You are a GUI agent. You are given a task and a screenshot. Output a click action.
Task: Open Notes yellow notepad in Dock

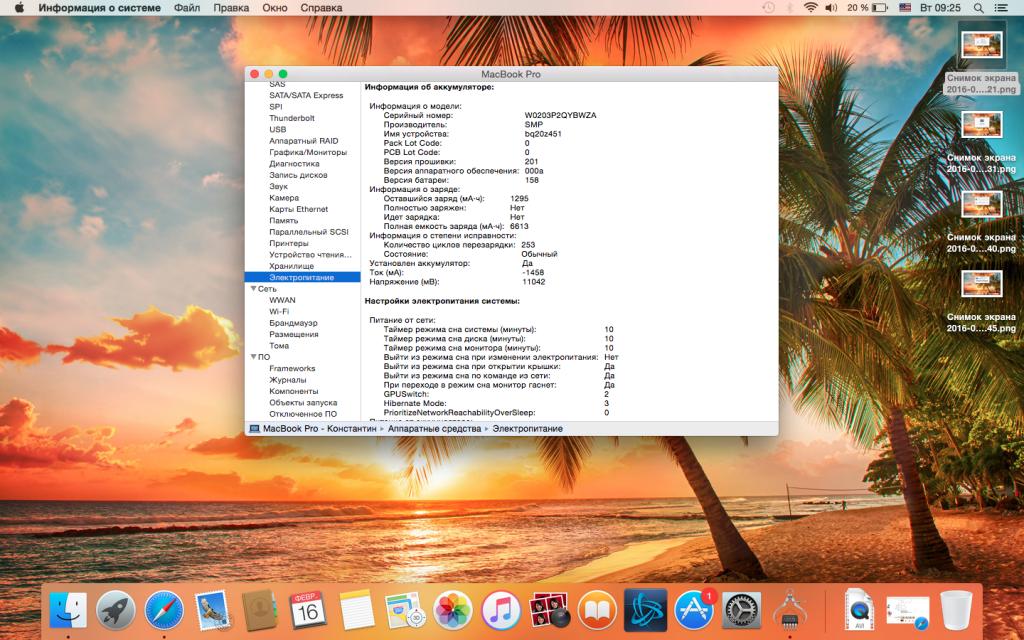pyautogui.click(x=357, y=611)
